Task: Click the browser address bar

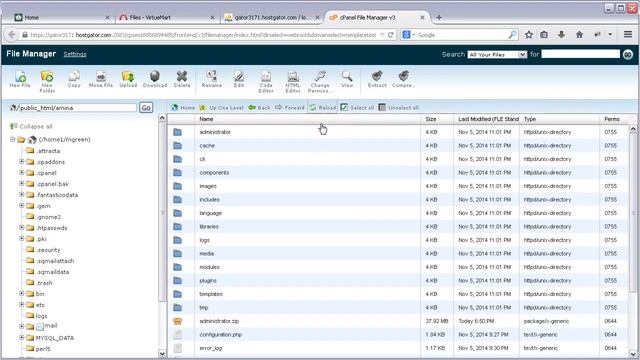Action: coord(203,35)
